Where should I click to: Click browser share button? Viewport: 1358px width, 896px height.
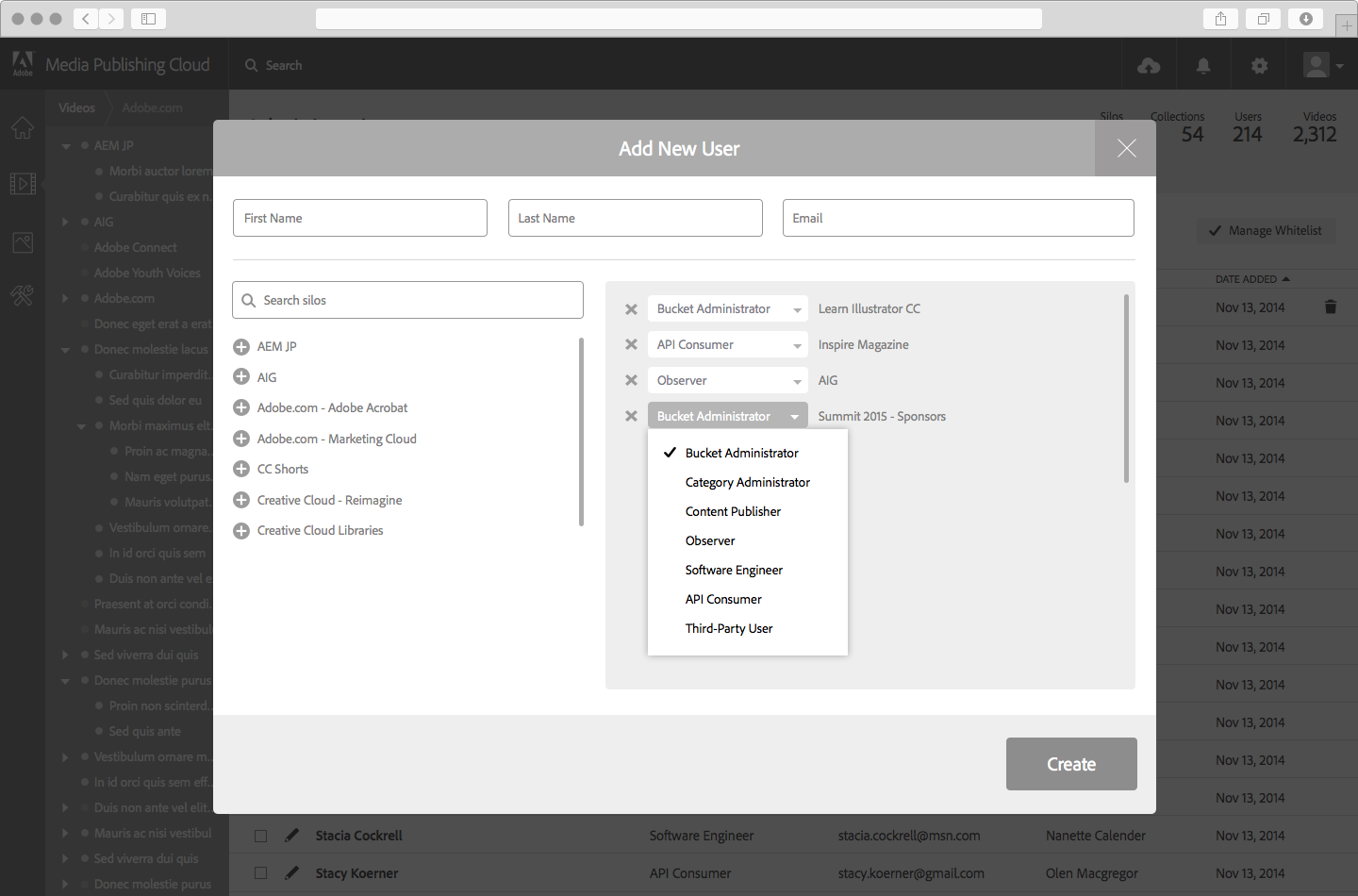pyautogui.click(x=1221, y=18)
